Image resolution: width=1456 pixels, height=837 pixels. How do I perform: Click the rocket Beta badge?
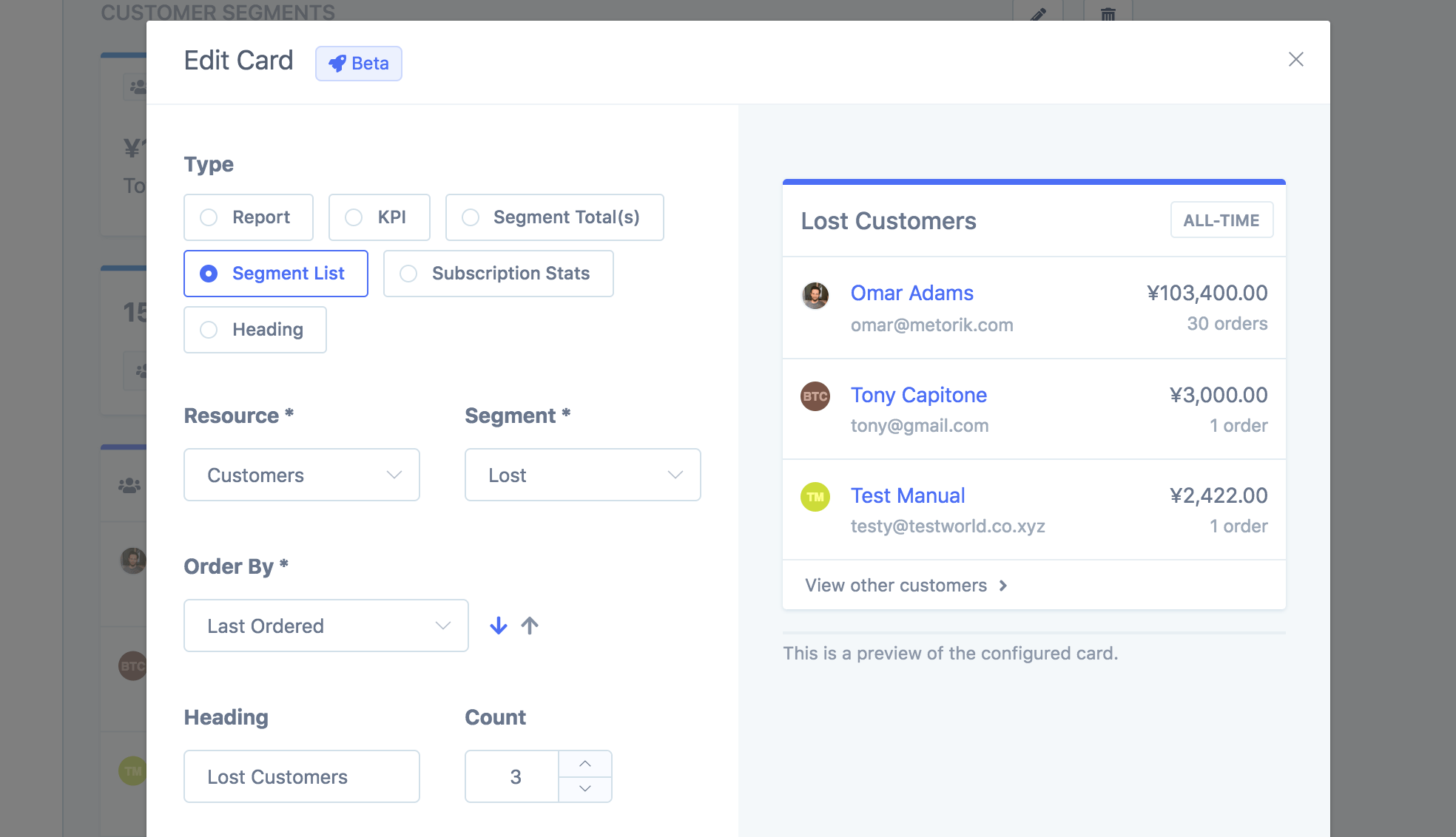[359, 64]
